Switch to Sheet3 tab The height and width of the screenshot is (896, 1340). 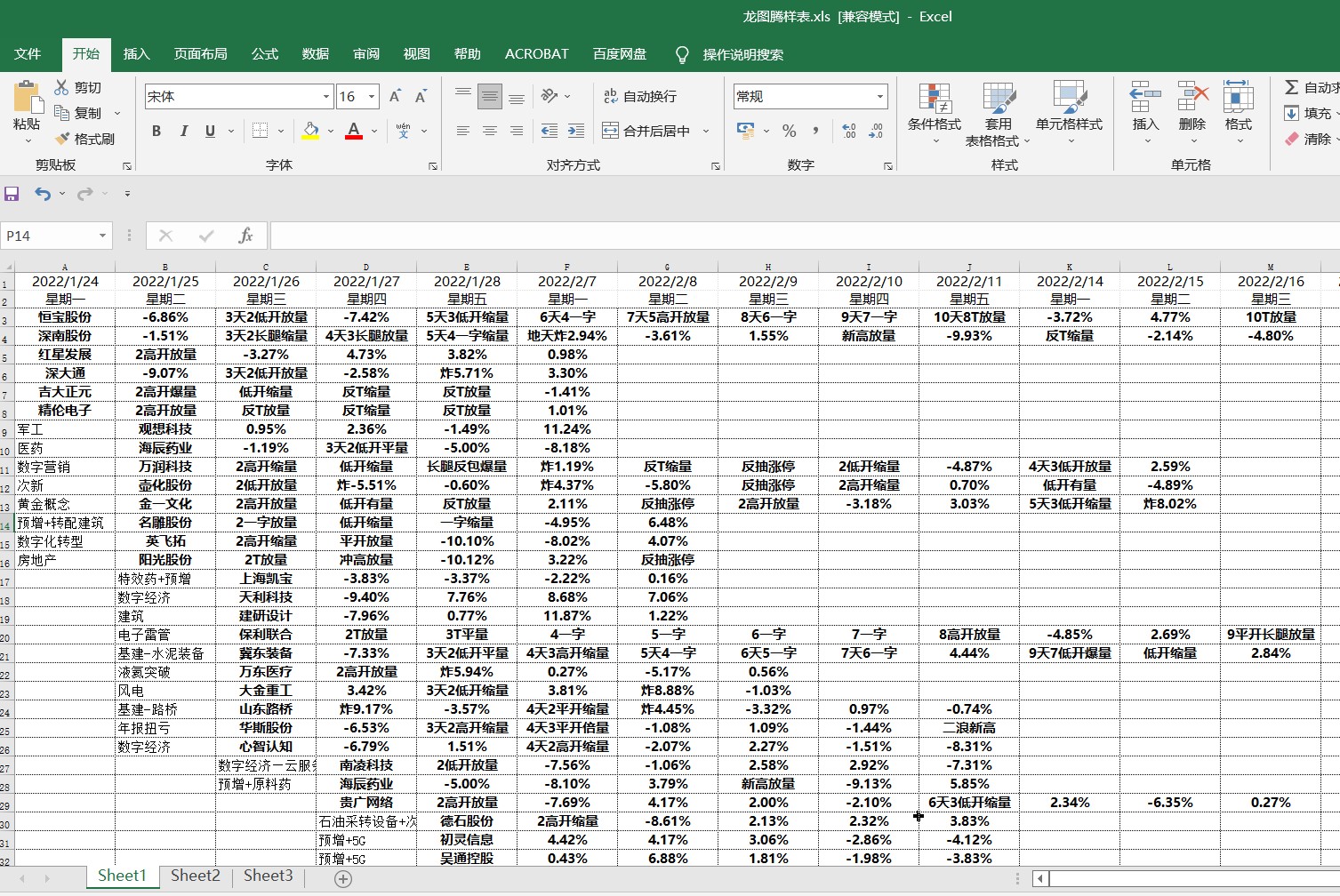pos(268,876)
